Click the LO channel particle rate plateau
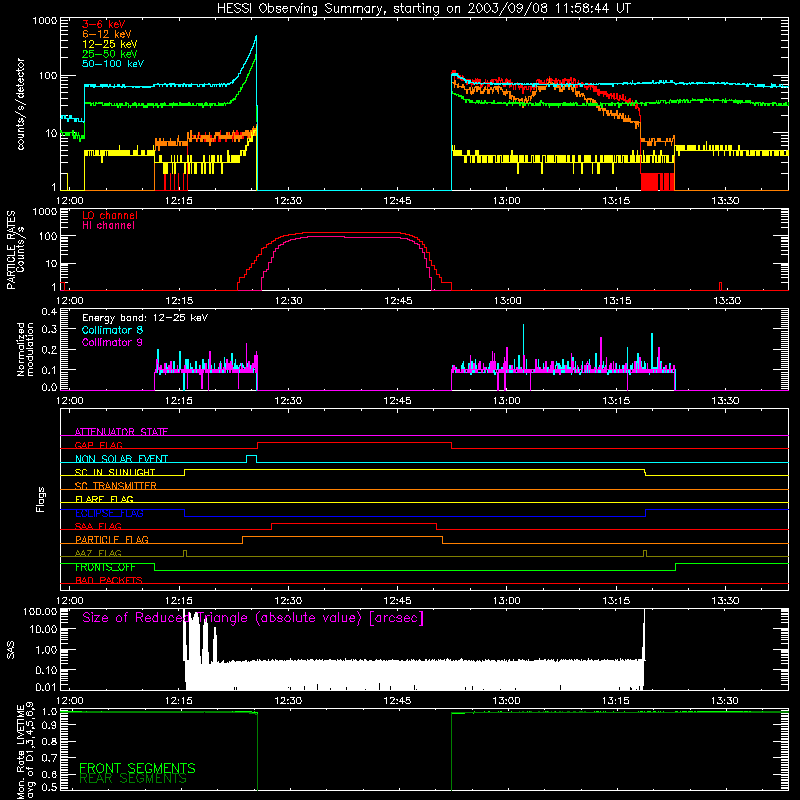The image size is (800, 800). (352, 233)
